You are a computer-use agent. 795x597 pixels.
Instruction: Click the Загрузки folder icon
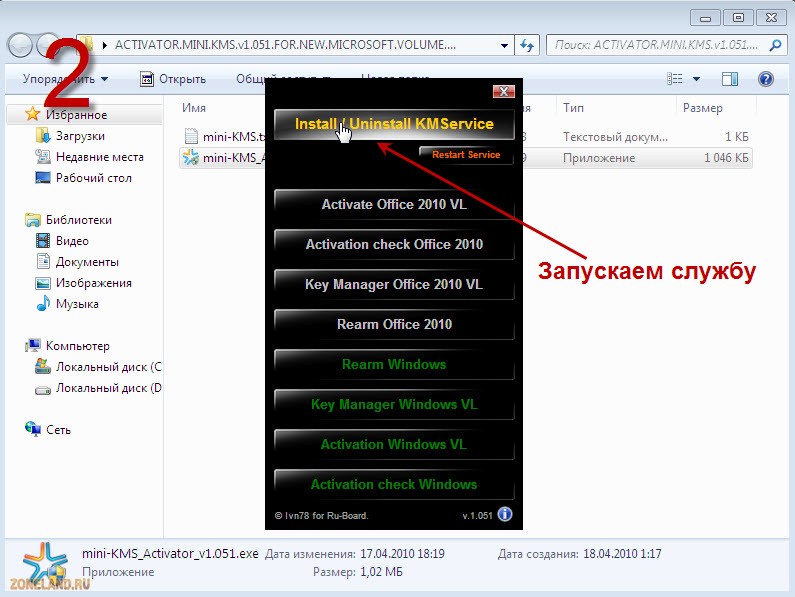[43, 135]
